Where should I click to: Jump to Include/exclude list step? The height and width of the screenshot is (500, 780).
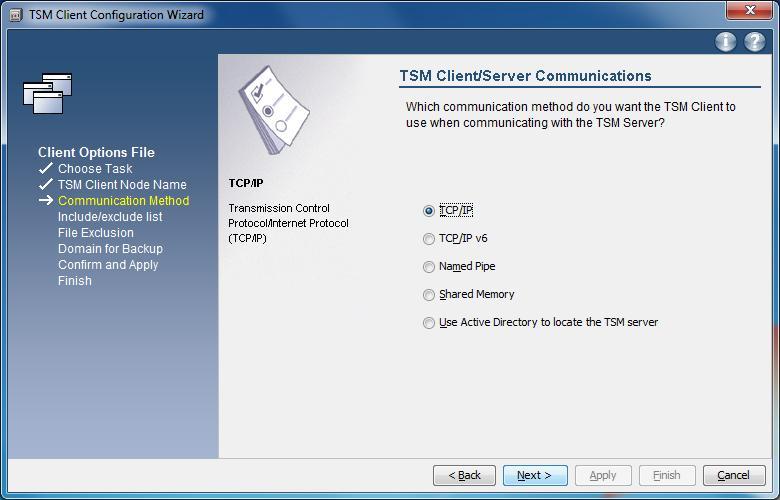pyautogui.click(x=110, y=217)
